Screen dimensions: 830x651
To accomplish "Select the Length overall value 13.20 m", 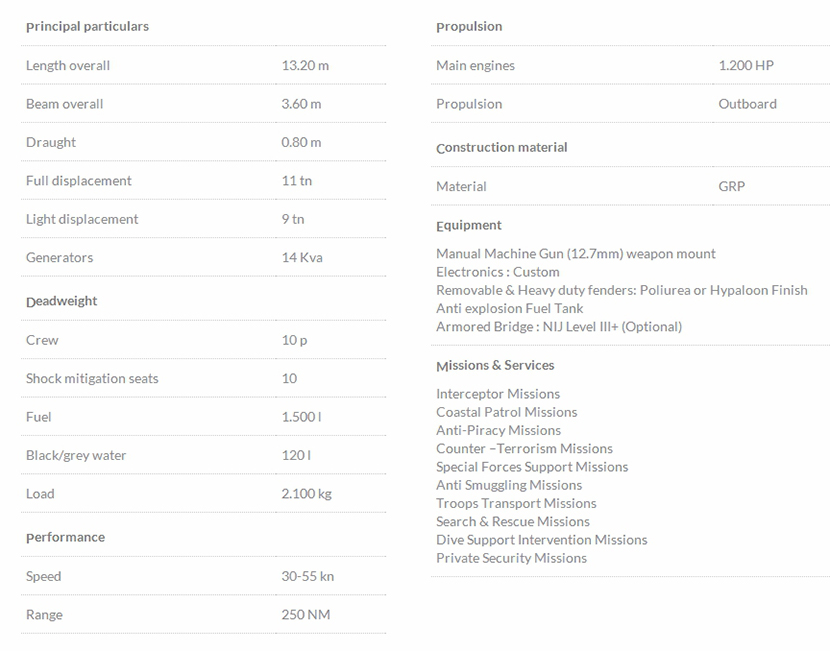I will tap(305, 65).
